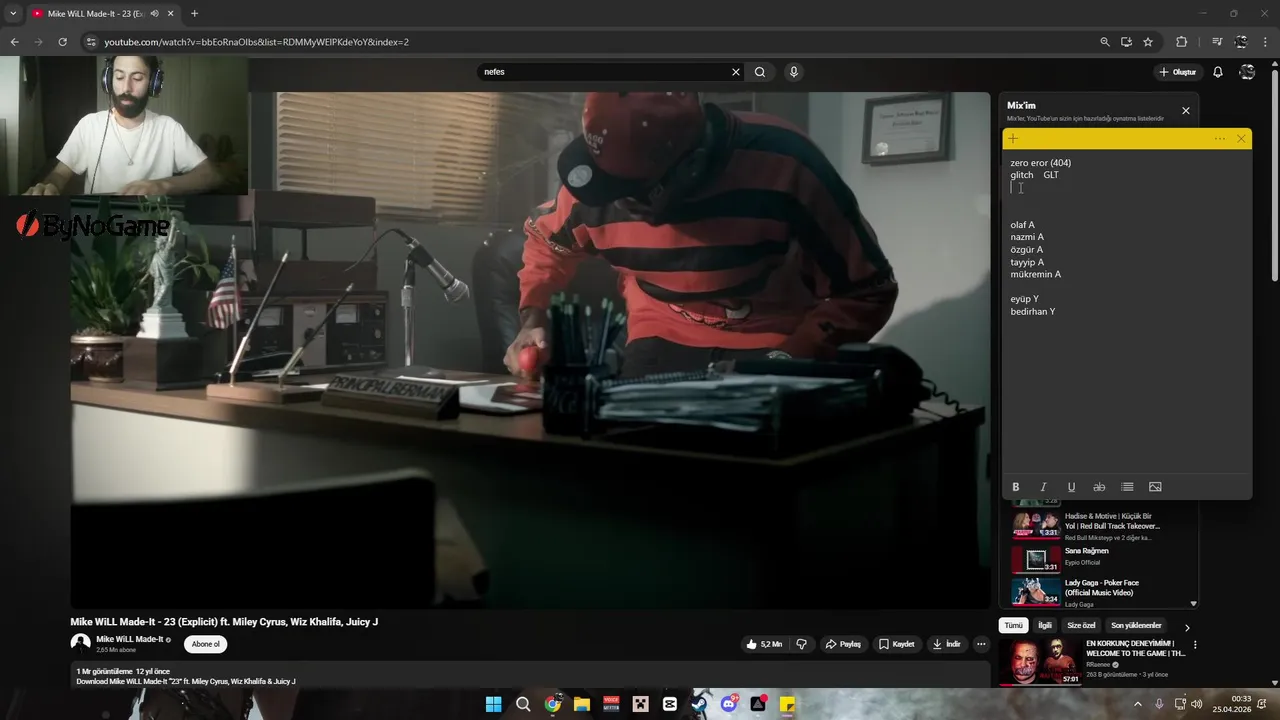Show more filter chips with right arrow
Viewport: 1280px width, 720px height.
pyautogui.click(x=1187, y=627)
